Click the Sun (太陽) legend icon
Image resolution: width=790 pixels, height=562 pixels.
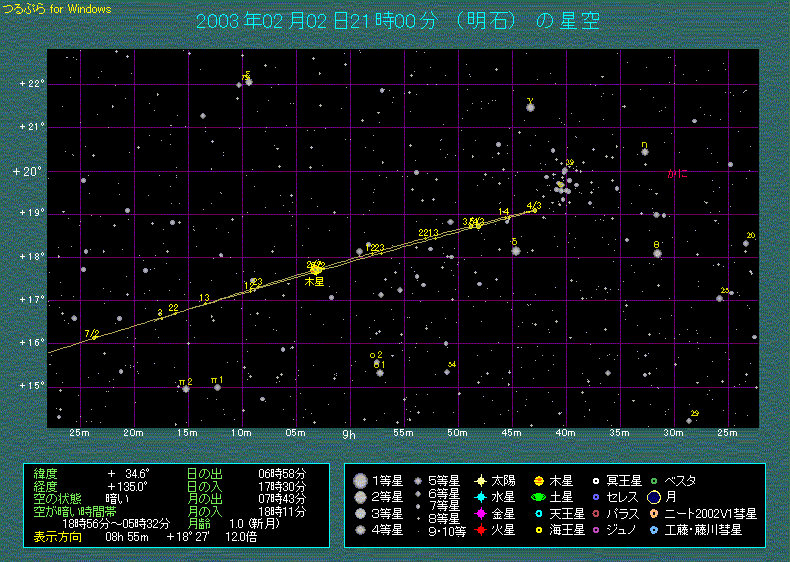482,481
